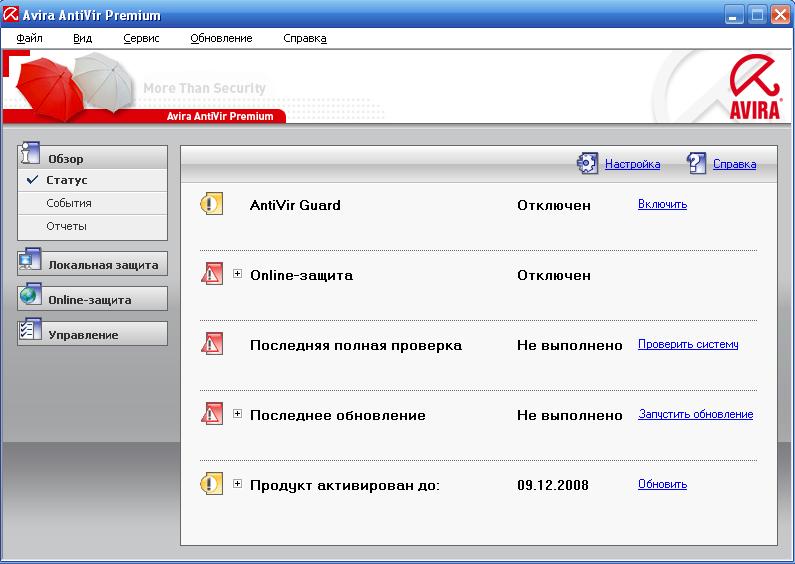Click the Отключен status of Online-защита
Viewport: 795px width, 564px height.
point(554,275)
